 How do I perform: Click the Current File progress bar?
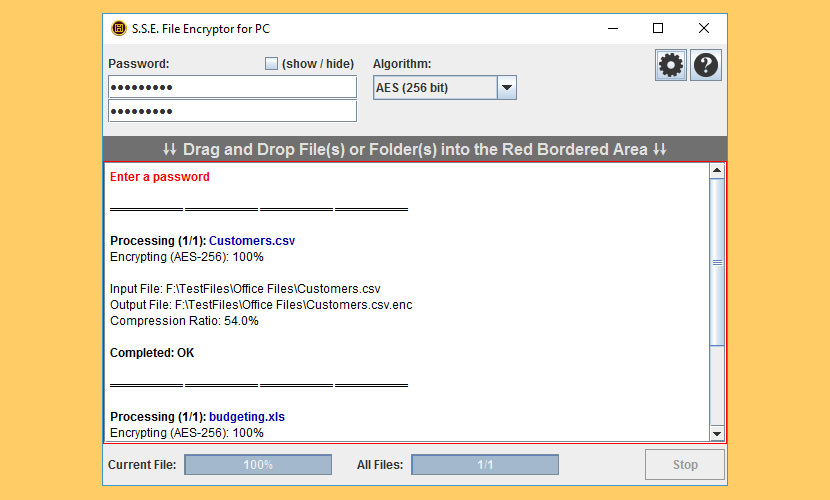[x=258, y=465]
